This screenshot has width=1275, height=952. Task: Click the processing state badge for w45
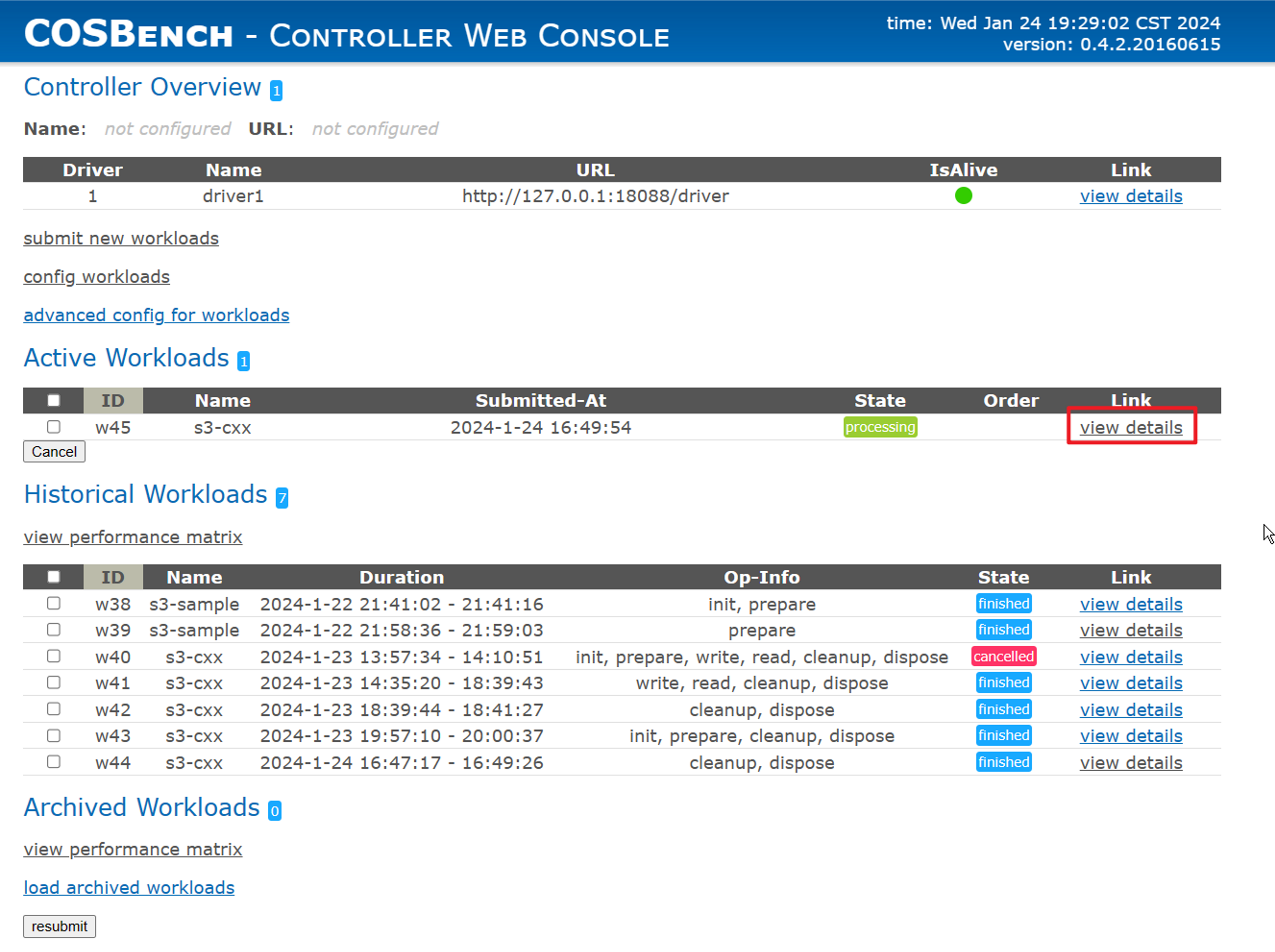tap(880, 427)
